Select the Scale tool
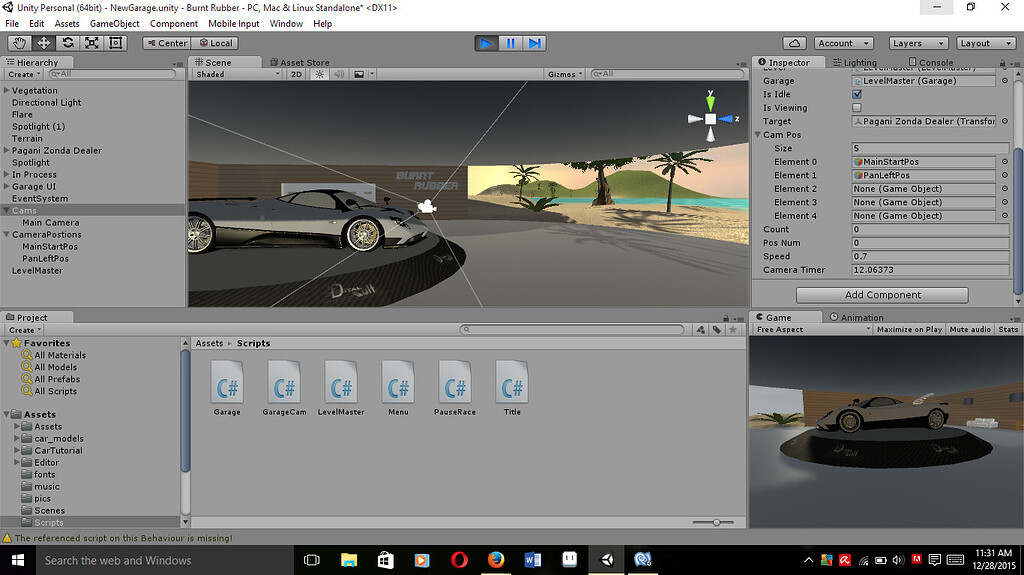The image size is (1024, 575). point(92,43)
